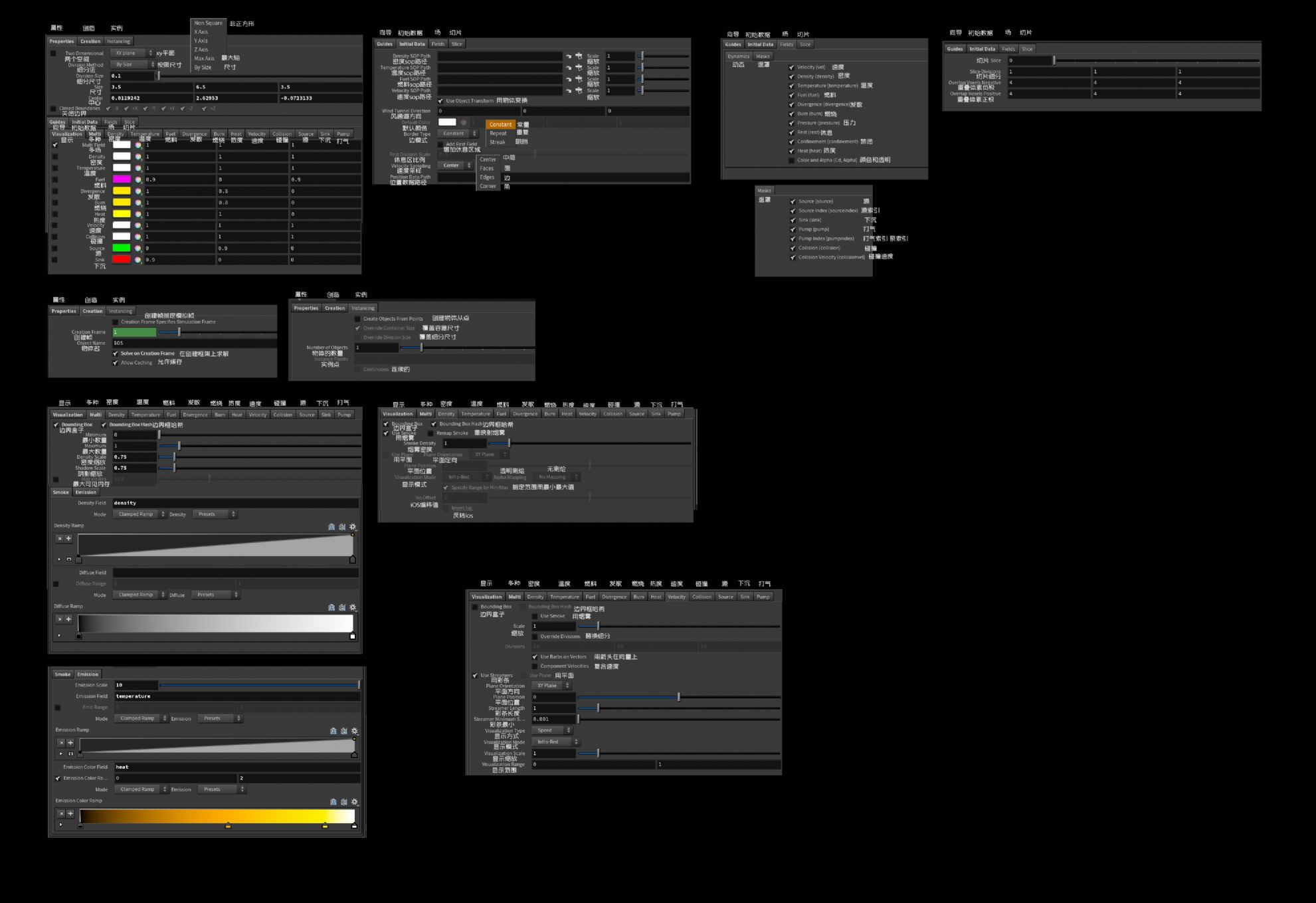Uncheck Use Object Transform
Viewport: 1316px width, 903px height.
[440, 101]
